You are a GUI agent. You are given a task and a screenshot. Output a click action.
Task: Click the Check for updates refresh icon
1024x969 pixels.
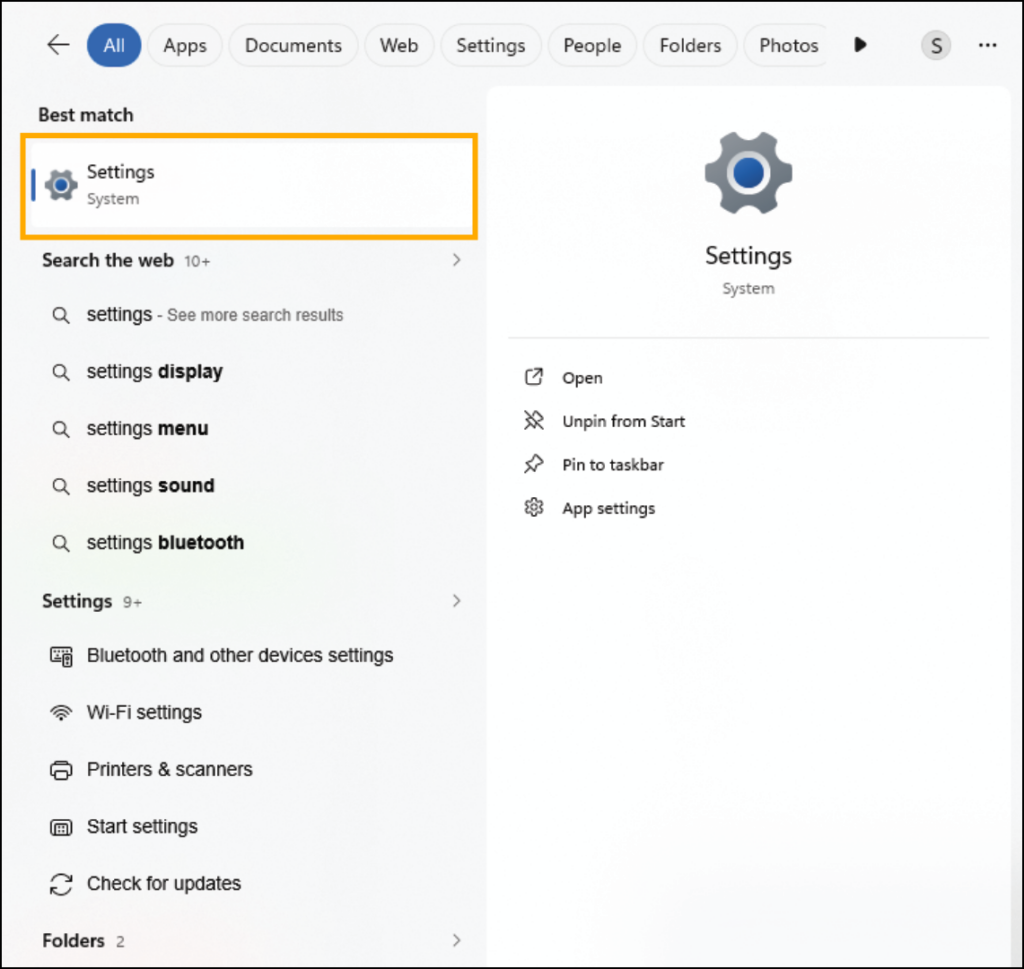click(60, 883)
